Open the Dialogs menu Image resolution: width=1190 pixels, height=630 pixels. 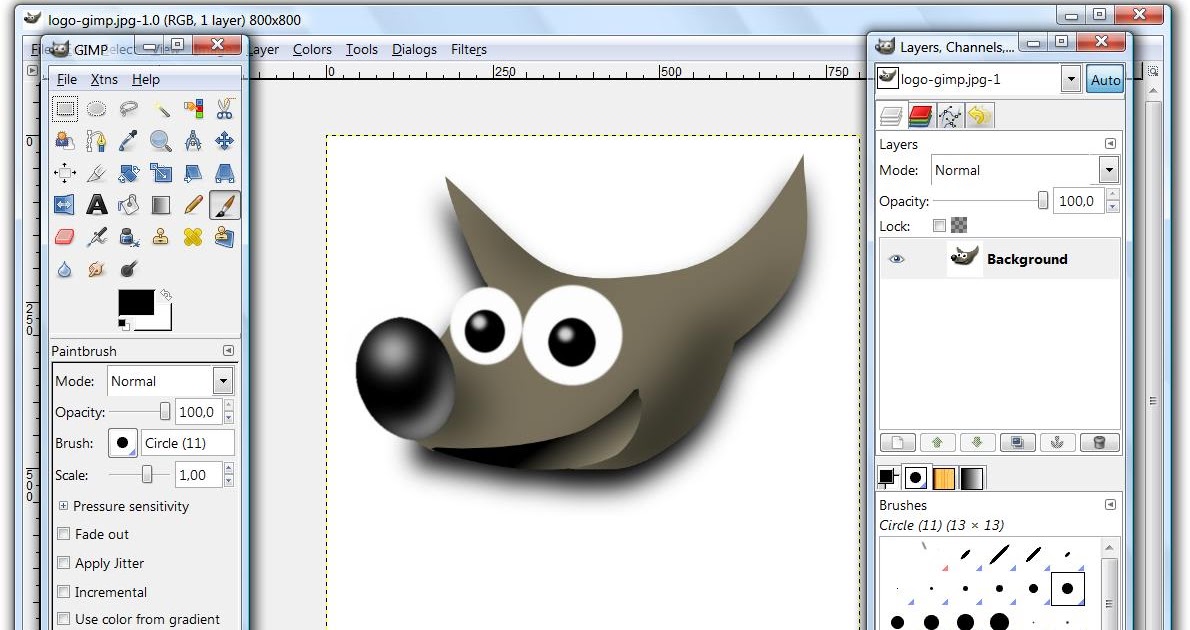(414, 49)
